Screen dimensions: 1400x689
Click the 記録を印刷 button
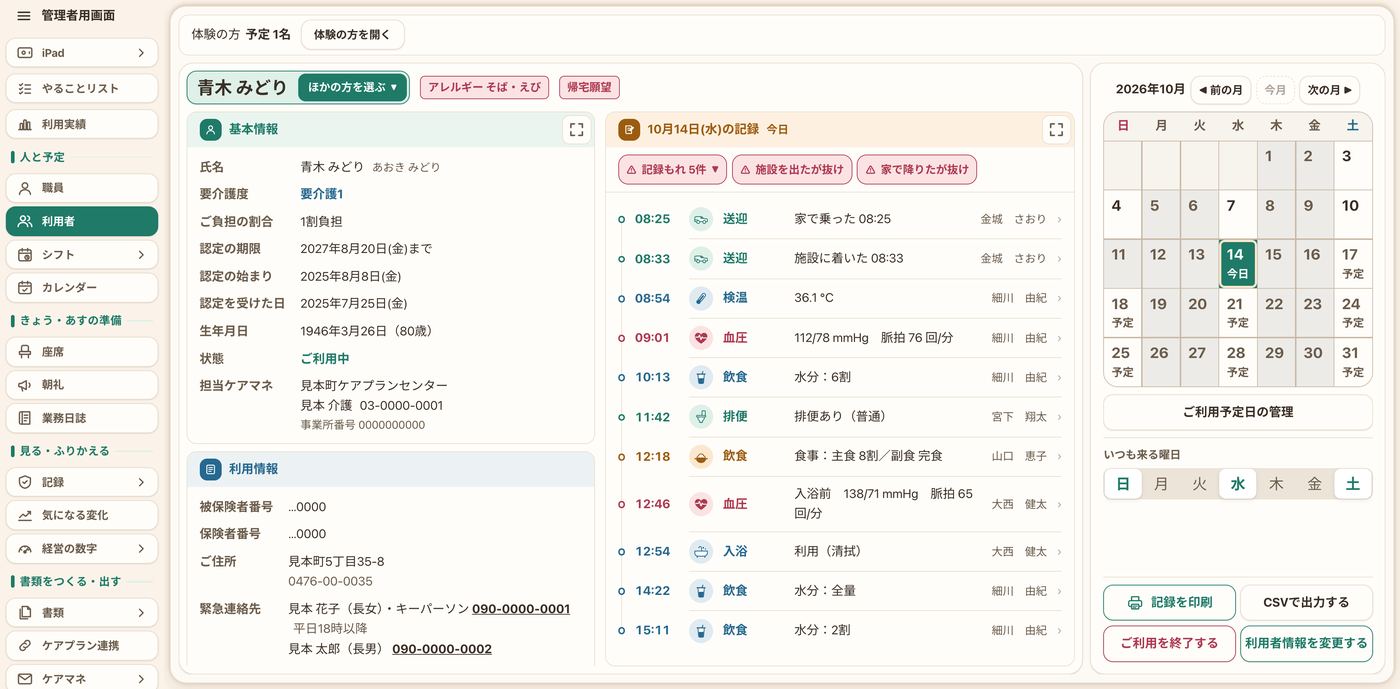pos(1169,603)
